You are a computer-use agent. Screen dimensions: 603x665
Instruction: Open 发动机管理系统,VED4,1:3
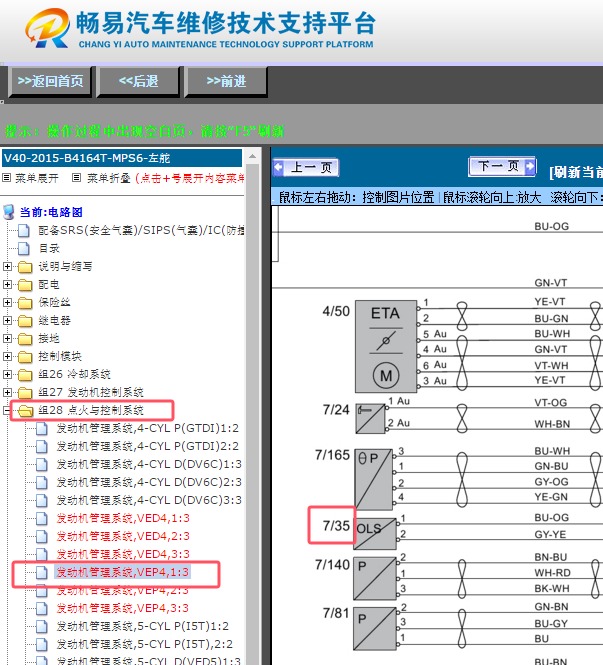point(123,518)
